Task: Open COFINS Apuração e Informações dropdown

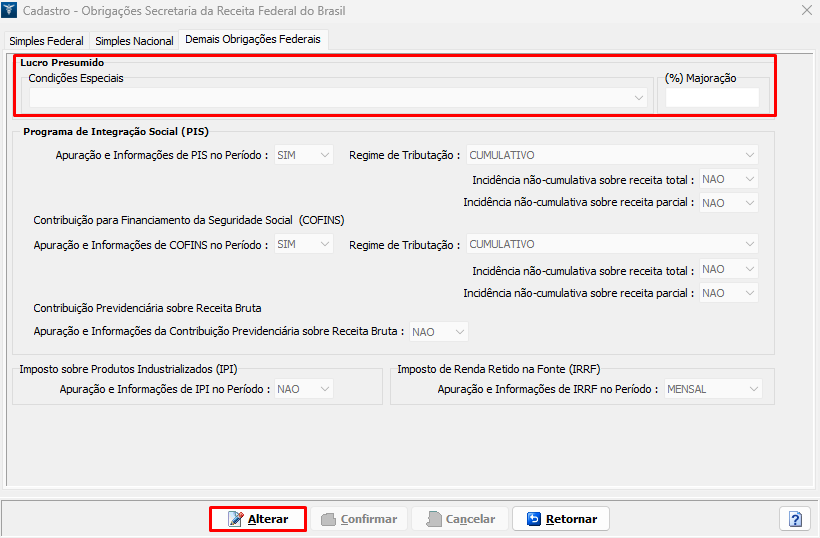Action: pos(304,244)
